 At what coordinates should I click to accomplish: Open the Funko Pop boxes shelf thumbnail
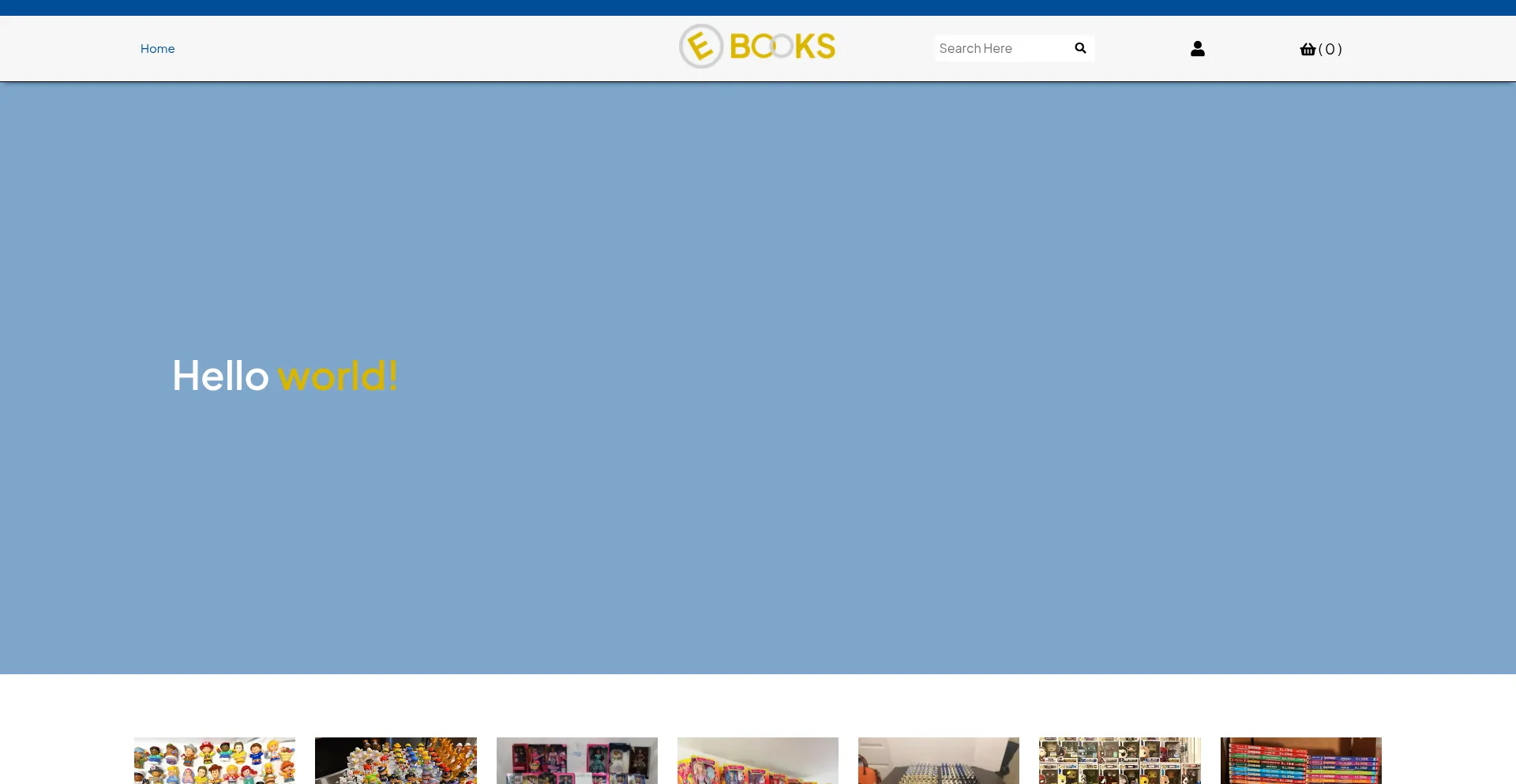click(x=1120, y=761)
